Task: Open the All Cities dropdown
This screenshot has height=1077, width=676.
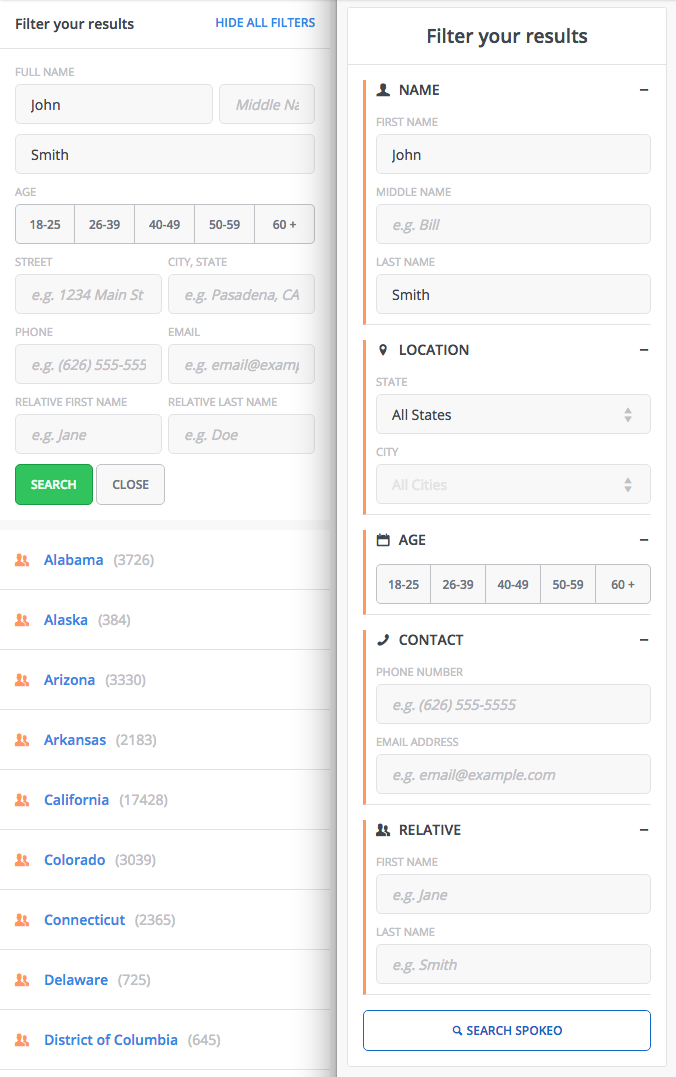Action: coord(513,484)
